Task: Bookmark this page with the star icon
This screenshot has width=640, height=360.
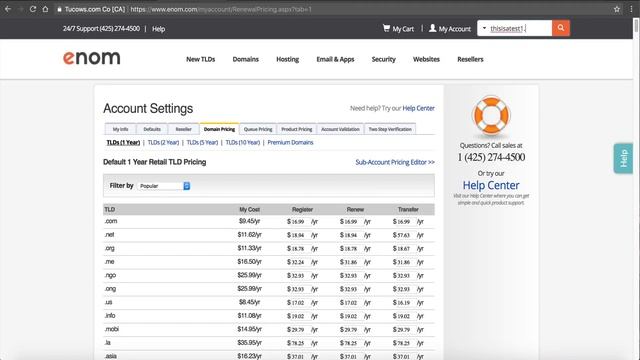Action: click(617, 9)
